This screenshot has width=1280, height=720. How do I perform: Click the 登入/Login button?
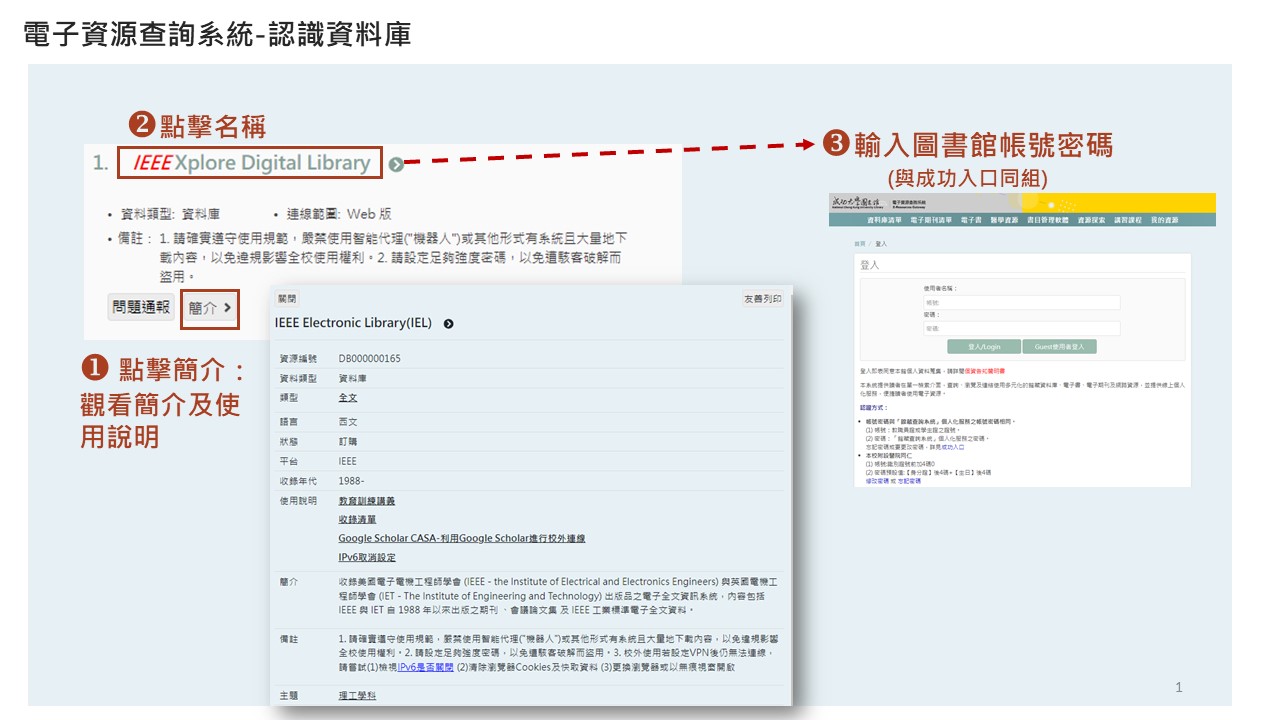(984, 347)
